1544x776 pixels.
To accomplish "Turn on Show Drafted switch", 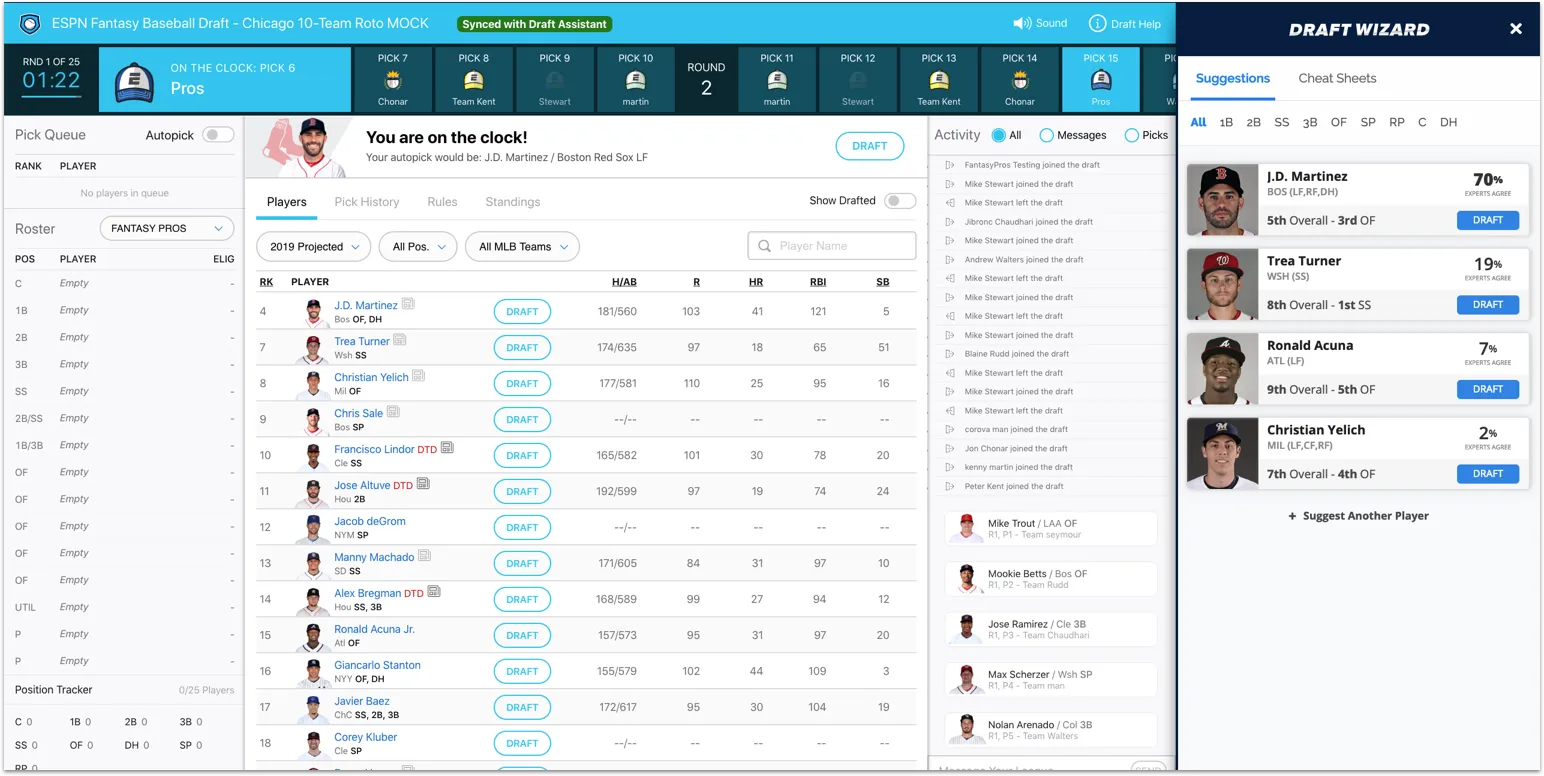I will coord(899,201).
